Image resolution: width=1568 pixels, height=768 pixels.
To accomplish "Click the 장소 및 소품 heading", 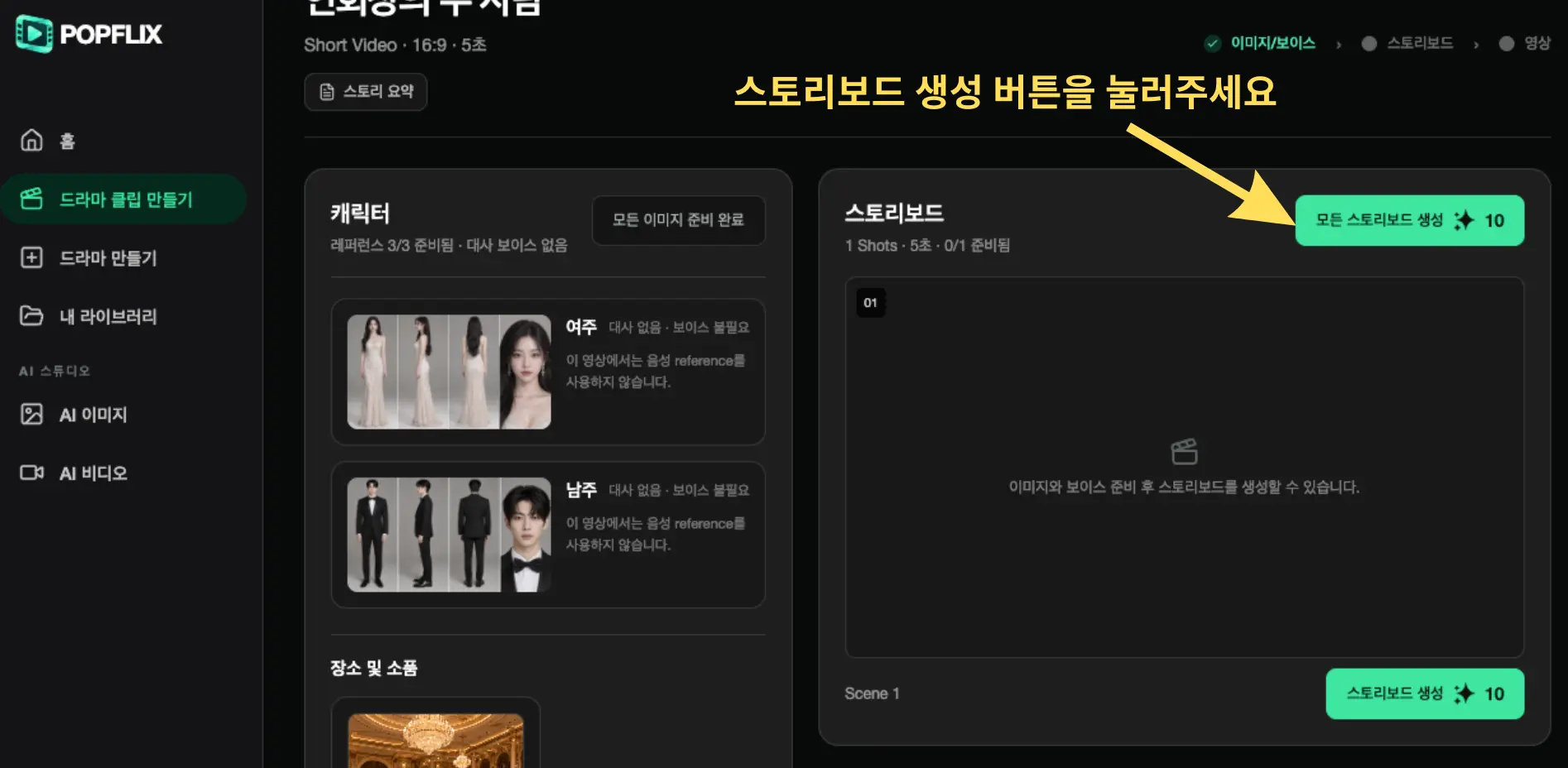I will [x=373, y=668].
